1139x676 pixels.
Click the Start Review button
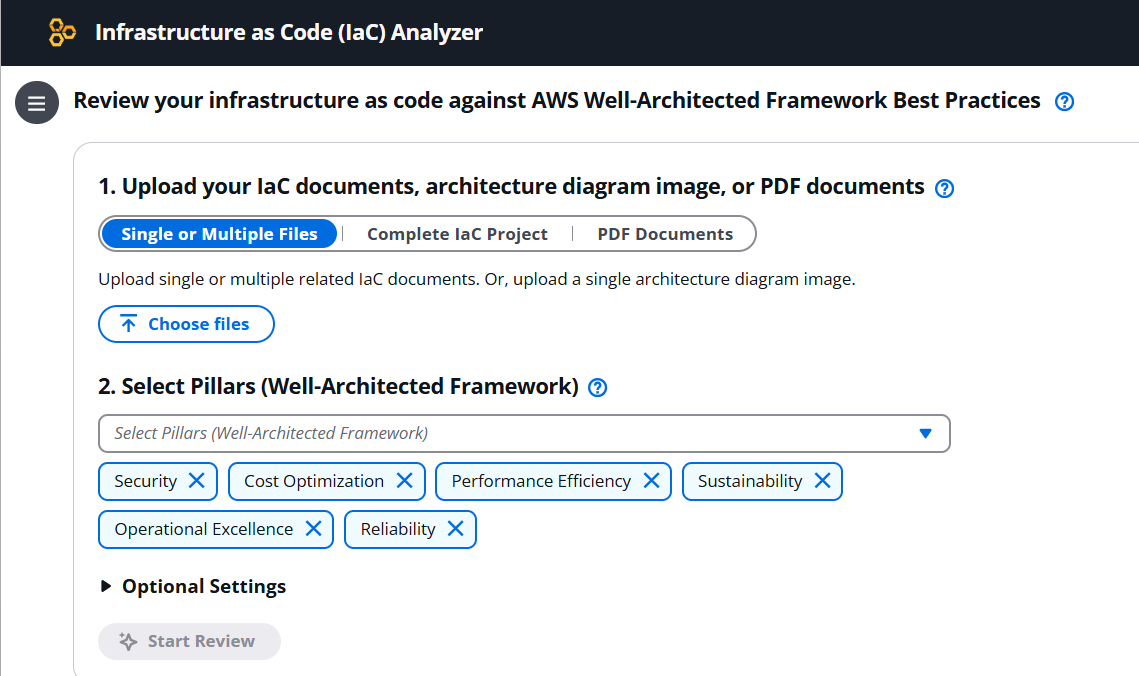(x=189, y=641)
